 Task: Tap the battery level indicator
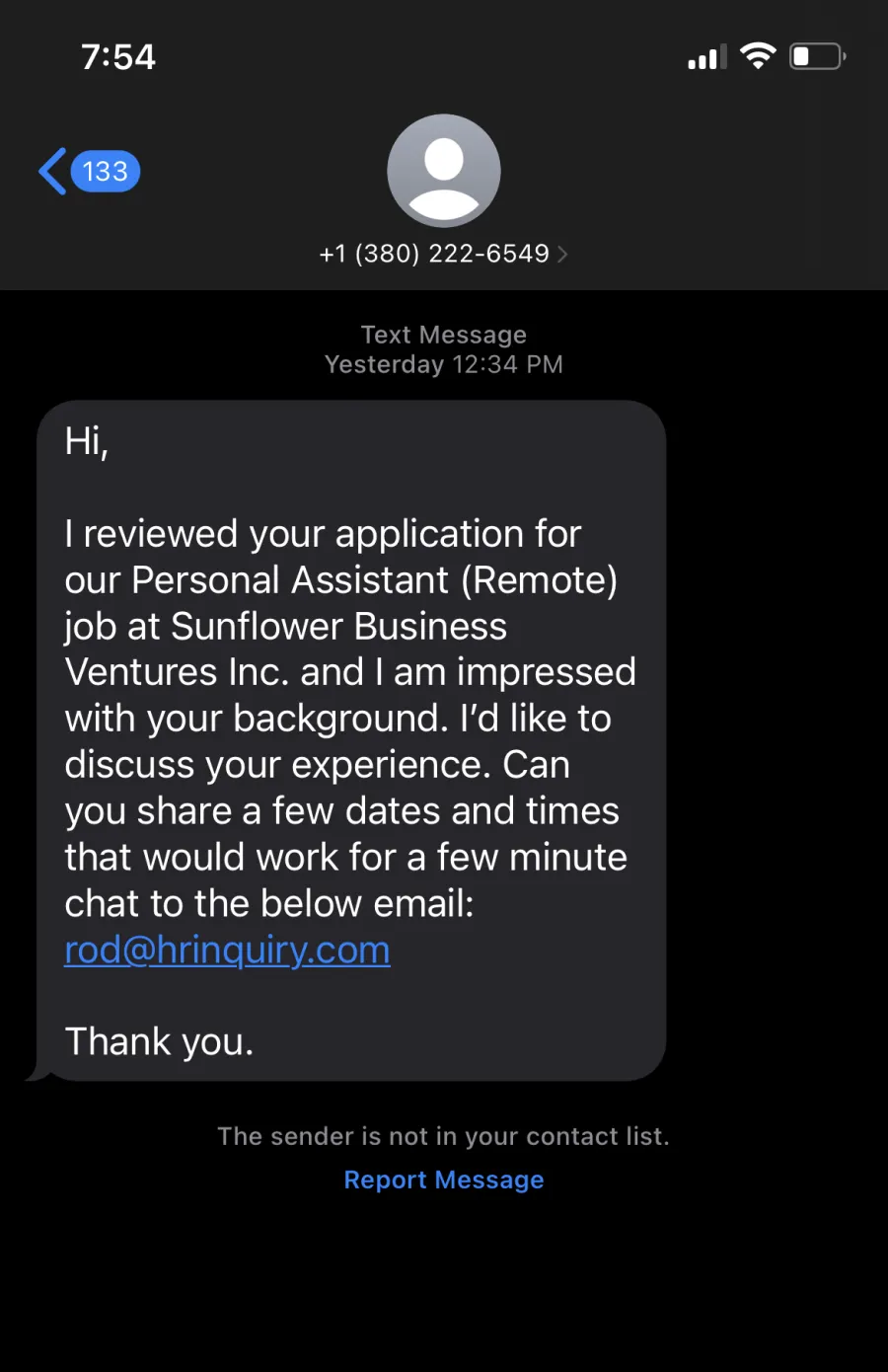click(818, 56)
